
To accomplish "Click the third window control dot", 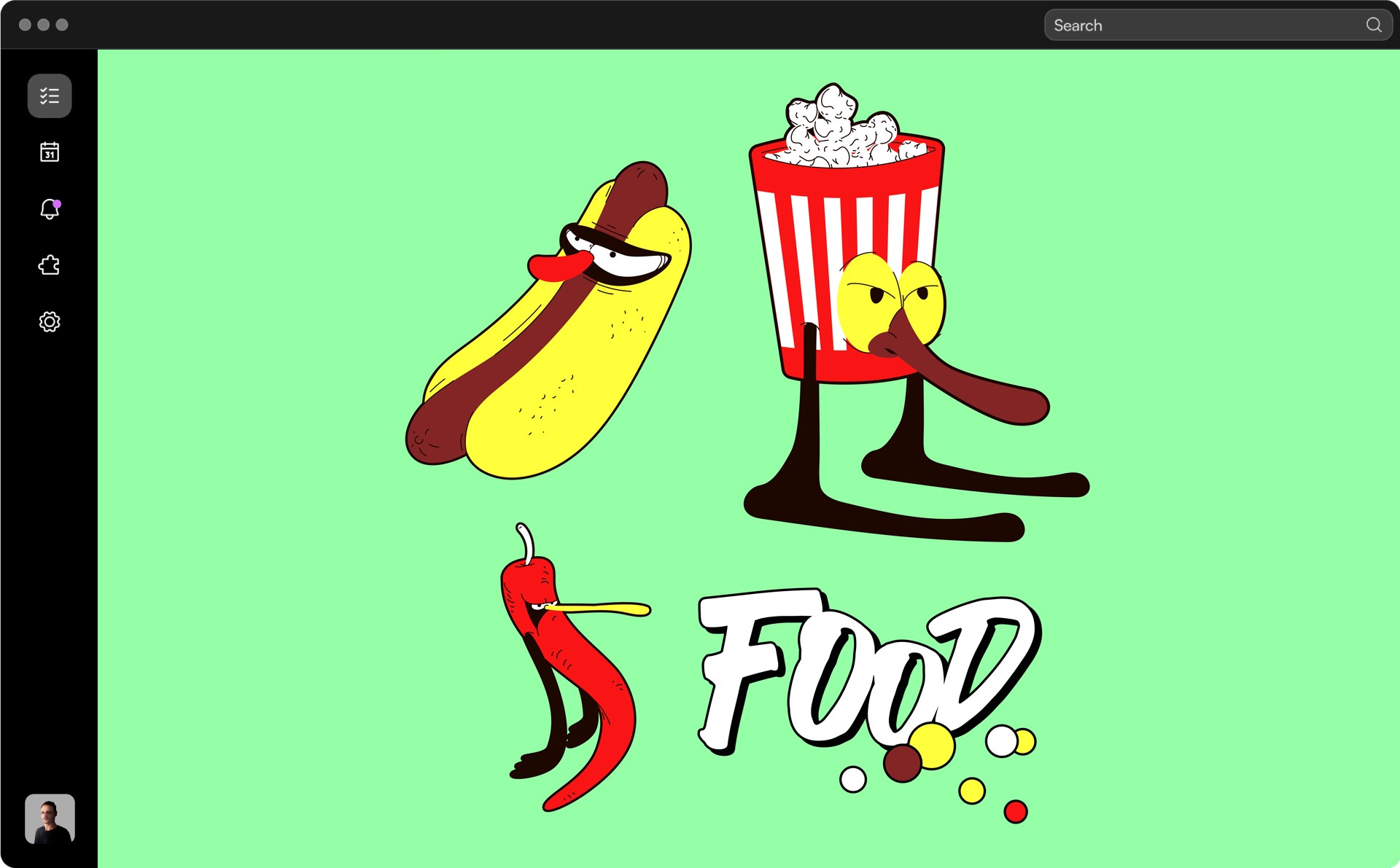I will click(x=62, y=25).
